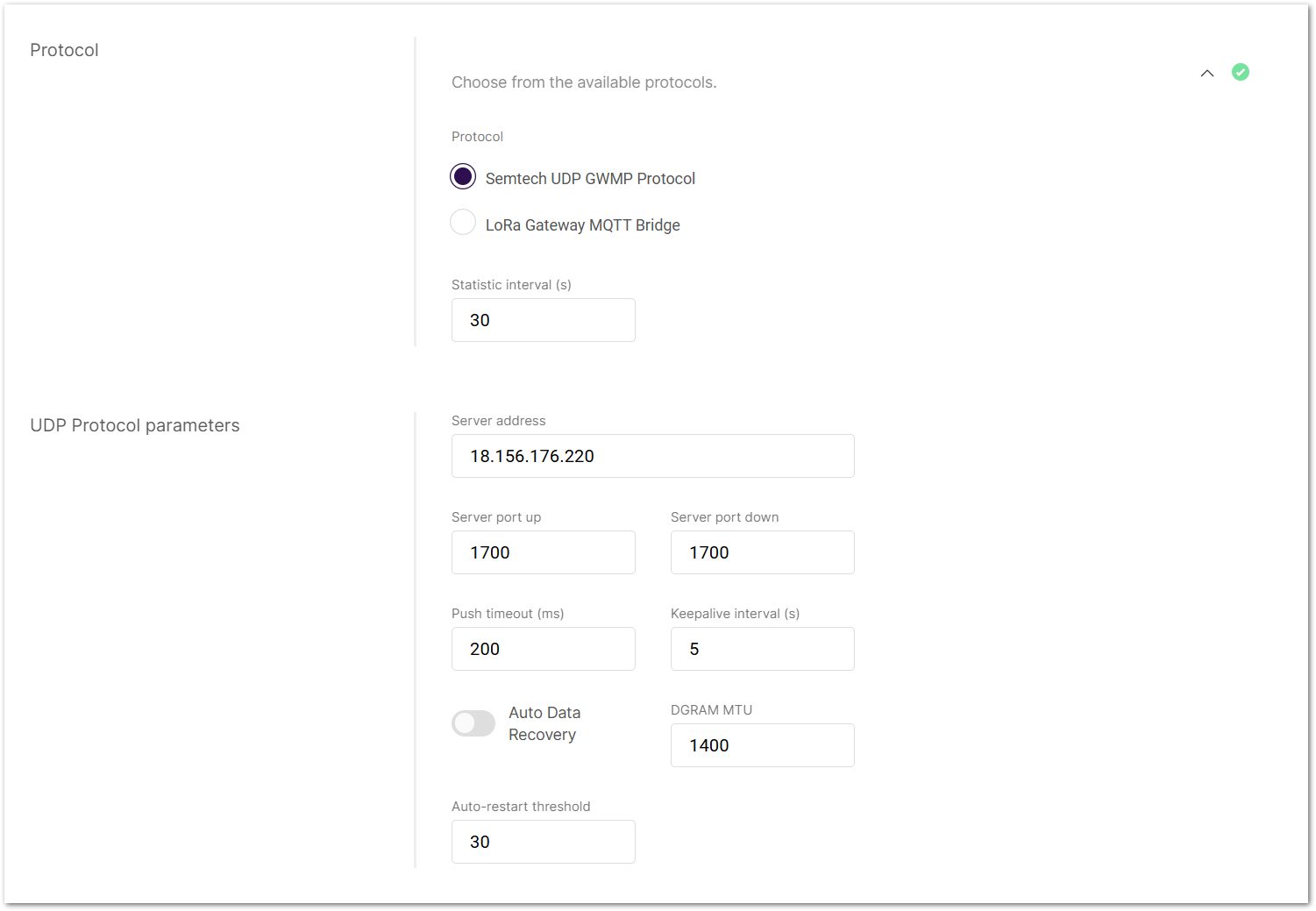
Task: Click the Push timeout field
Action: (543, 649)
